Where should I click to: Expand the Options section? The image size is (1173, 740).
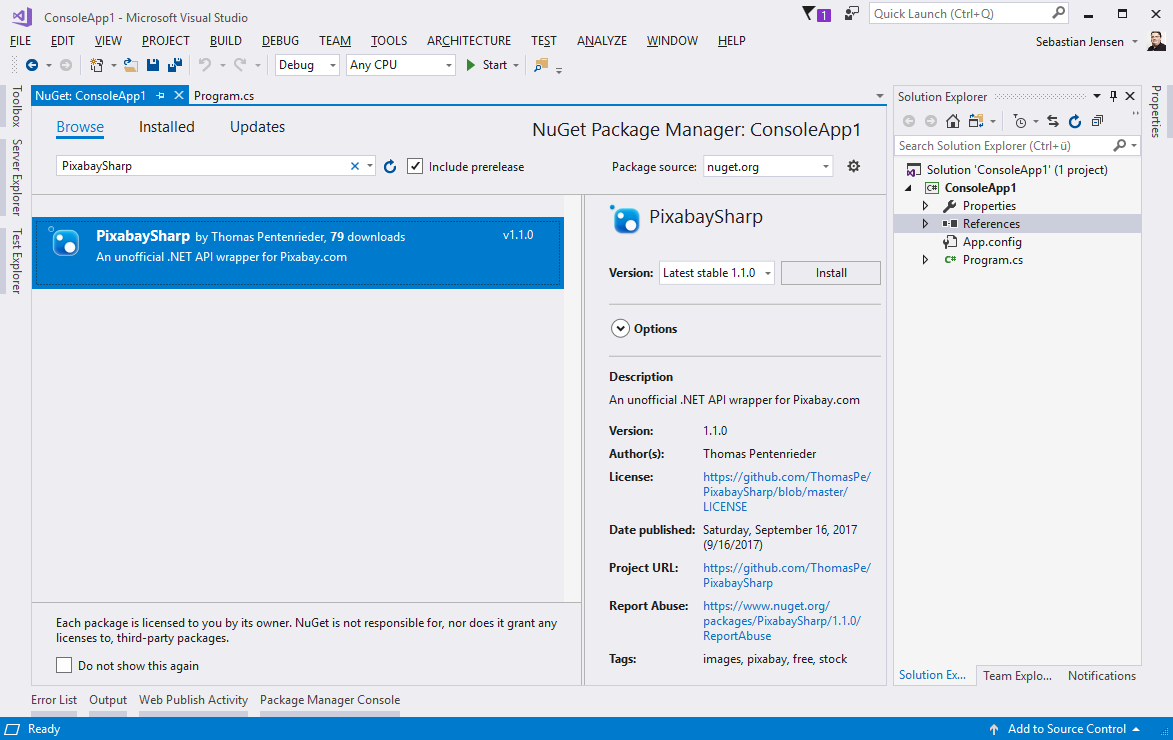[620, 328]
